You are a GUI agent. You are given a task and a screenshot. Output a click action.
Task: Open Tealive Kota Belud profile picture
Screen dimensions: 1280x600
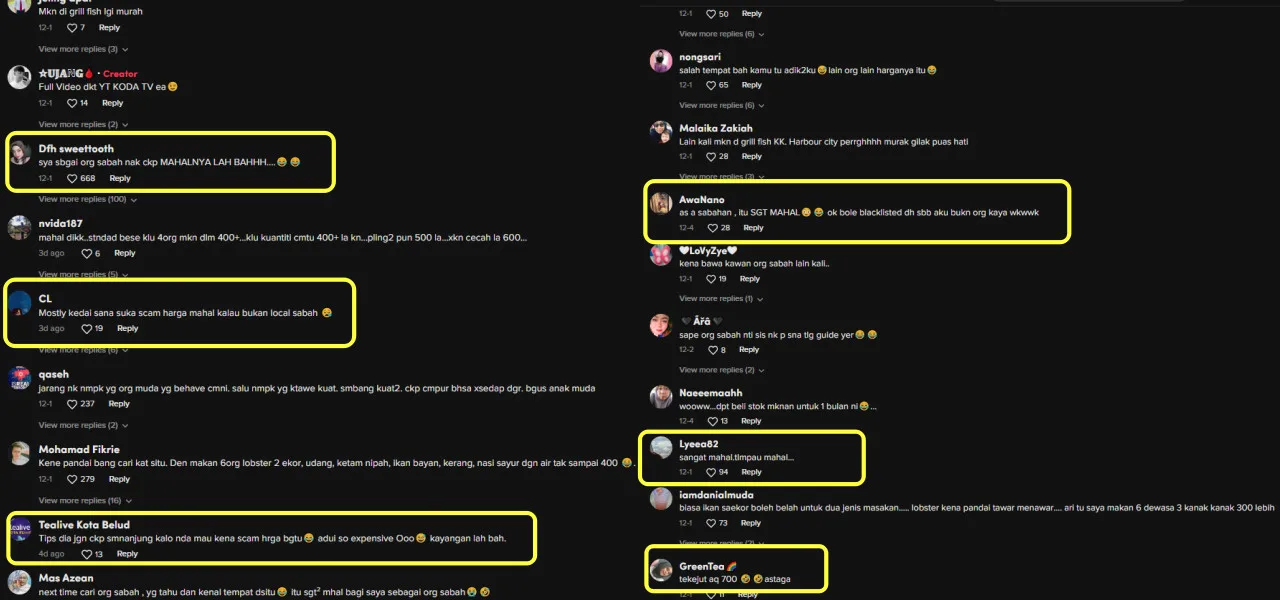[20, 528]
